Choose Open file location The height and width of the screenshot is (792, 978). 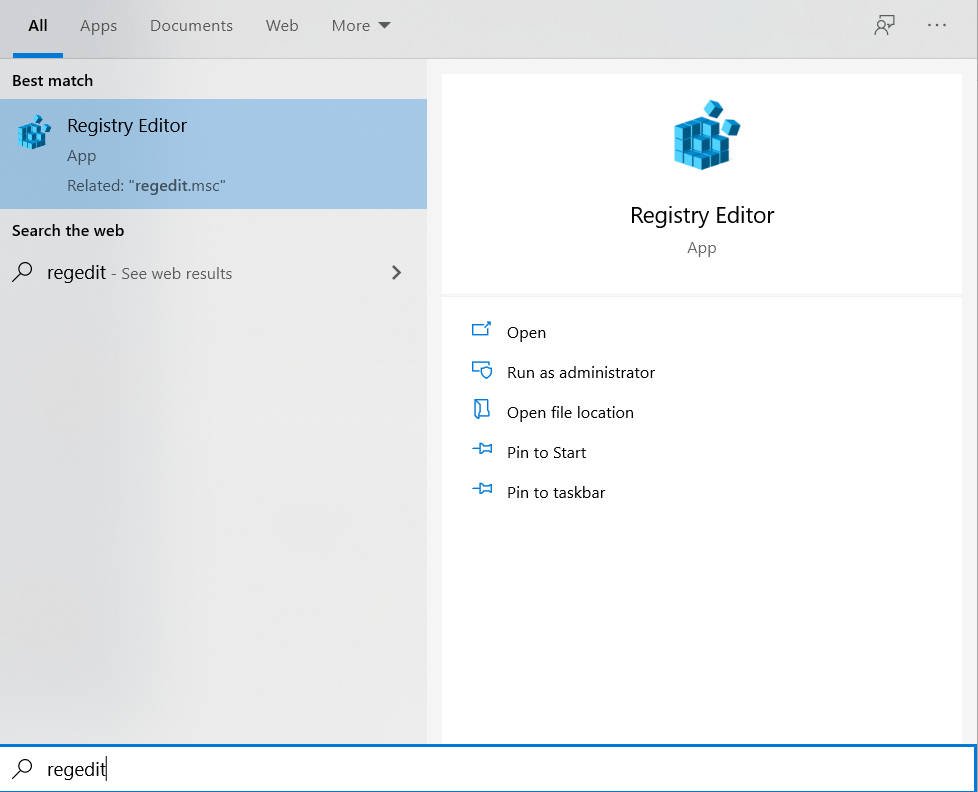pos(570,413)
